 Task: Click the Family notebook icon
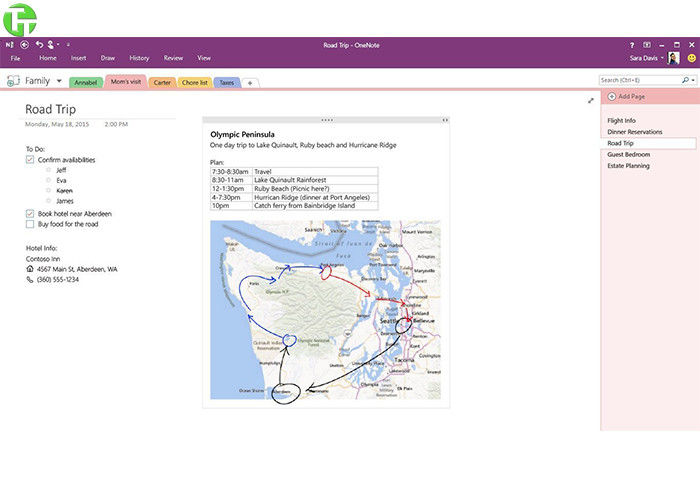coord(14,81)
